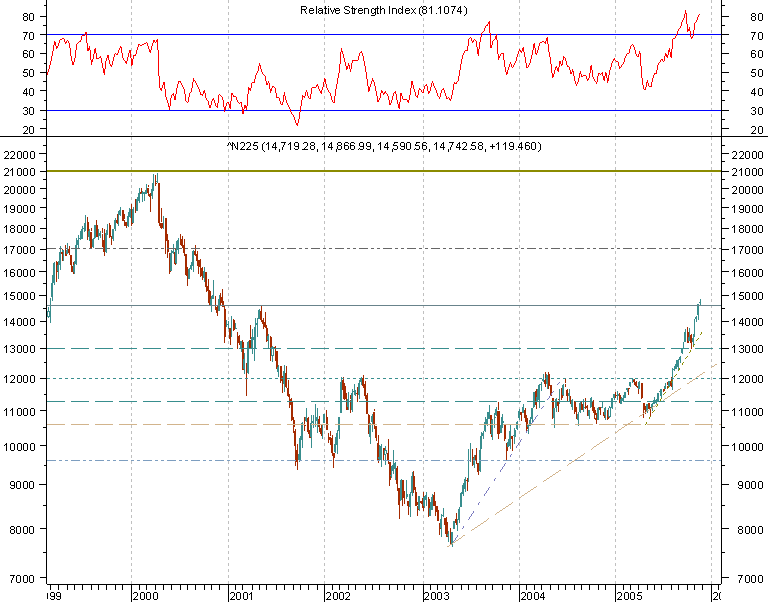Click the 17000 label on the right price axis
This screenshot has height=602, width=768.
point(747,250)
